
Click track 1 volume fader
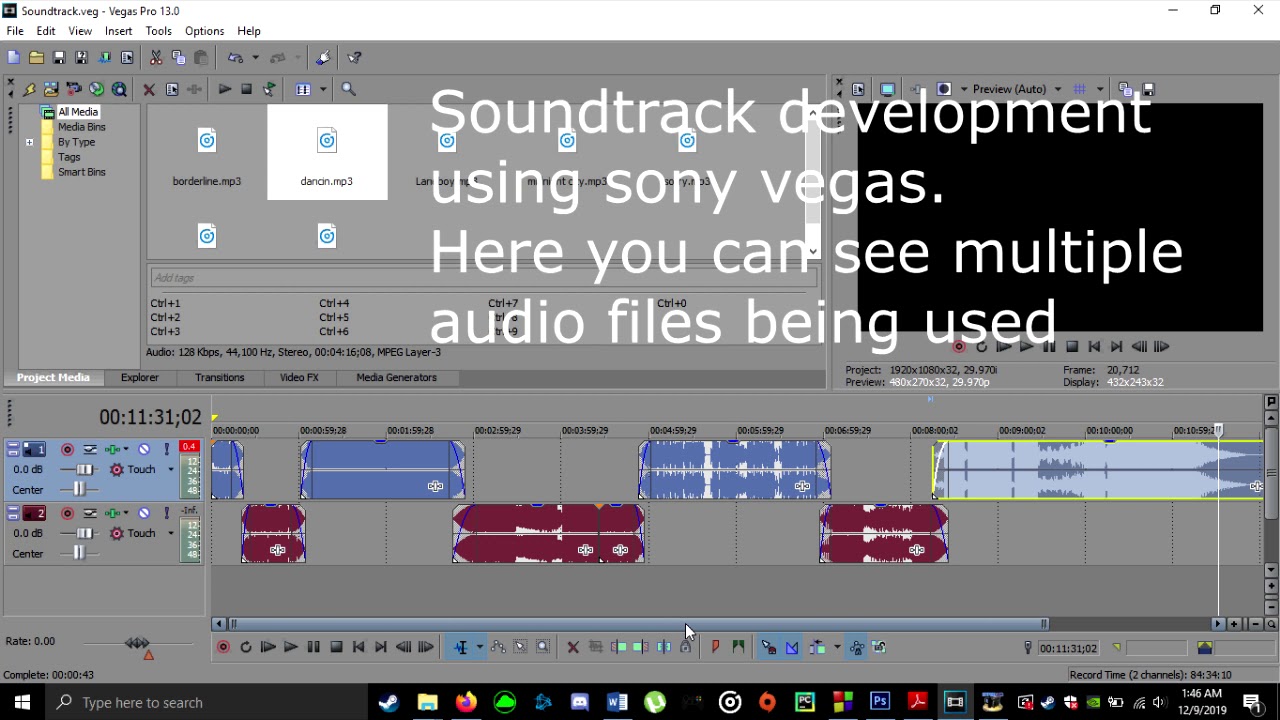click(84, 470)
